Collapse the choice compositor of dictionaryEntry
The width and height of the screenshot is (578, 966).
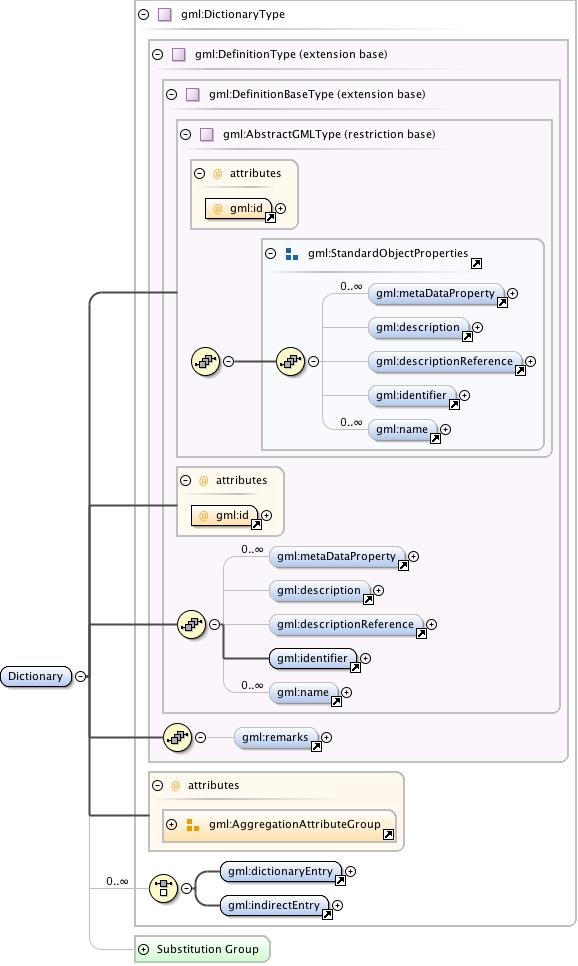pyautogui.click(x=186, y=888)
